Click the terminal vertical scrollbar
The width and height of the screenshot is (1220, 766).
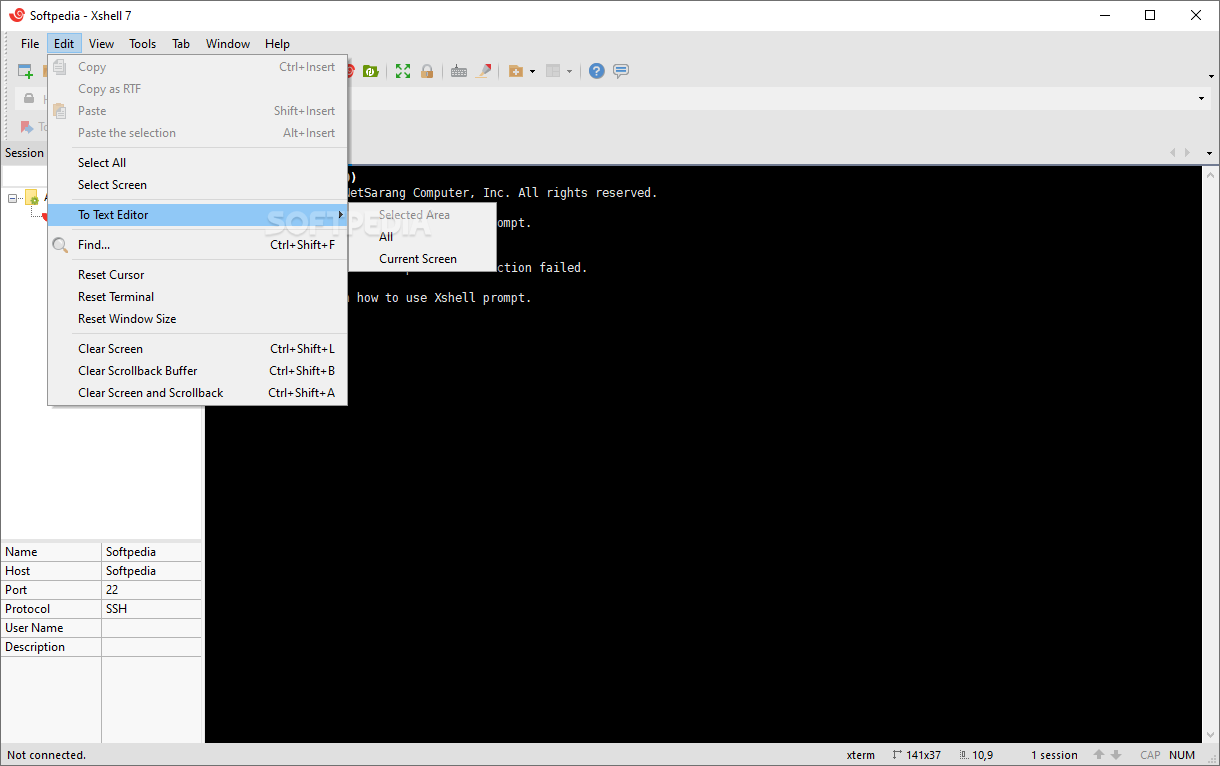tap(1210, 454)
